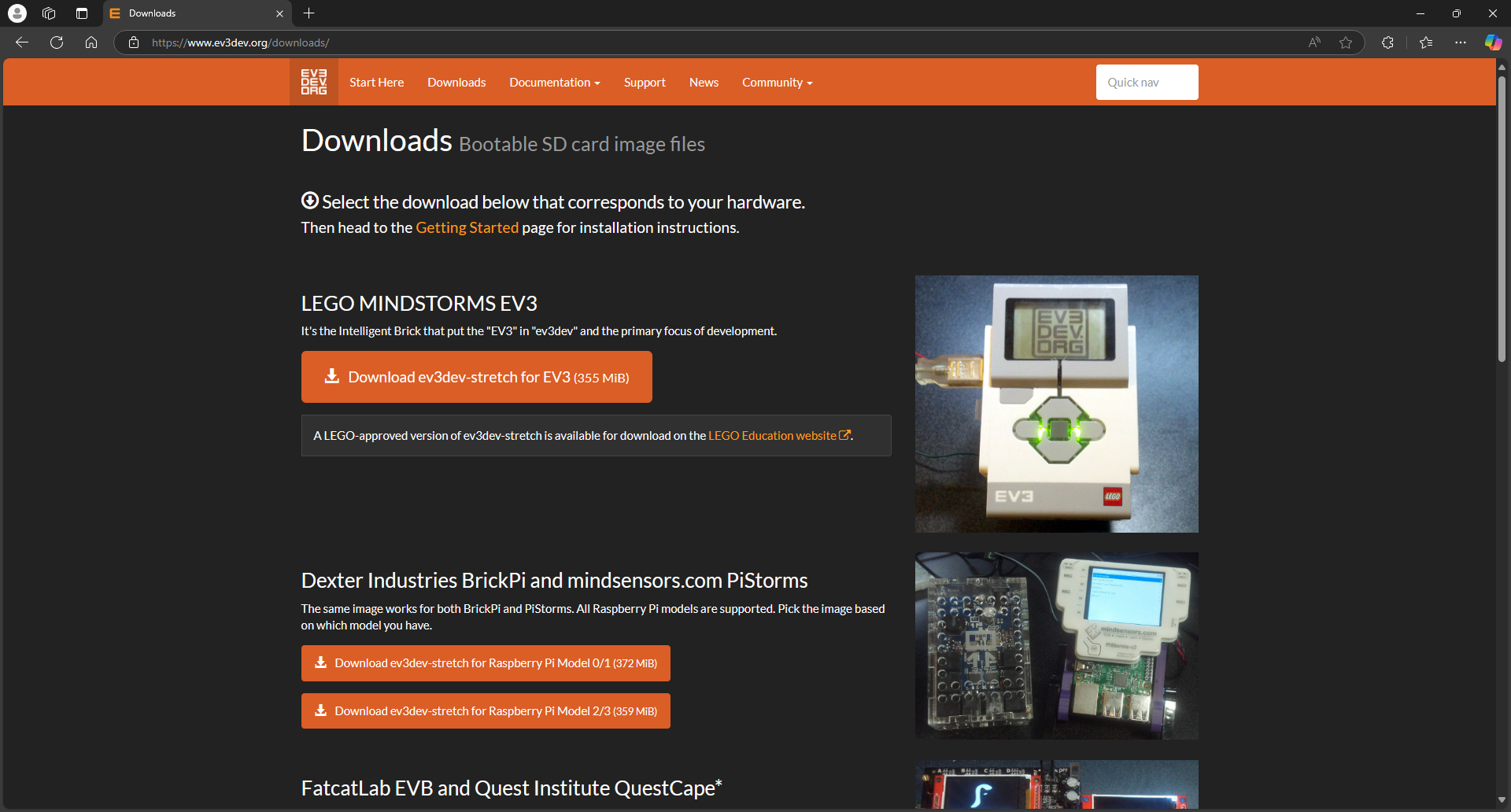1511x812 pixels.
Task: Click the Downloads page title
Action: (x=376, y=141)
